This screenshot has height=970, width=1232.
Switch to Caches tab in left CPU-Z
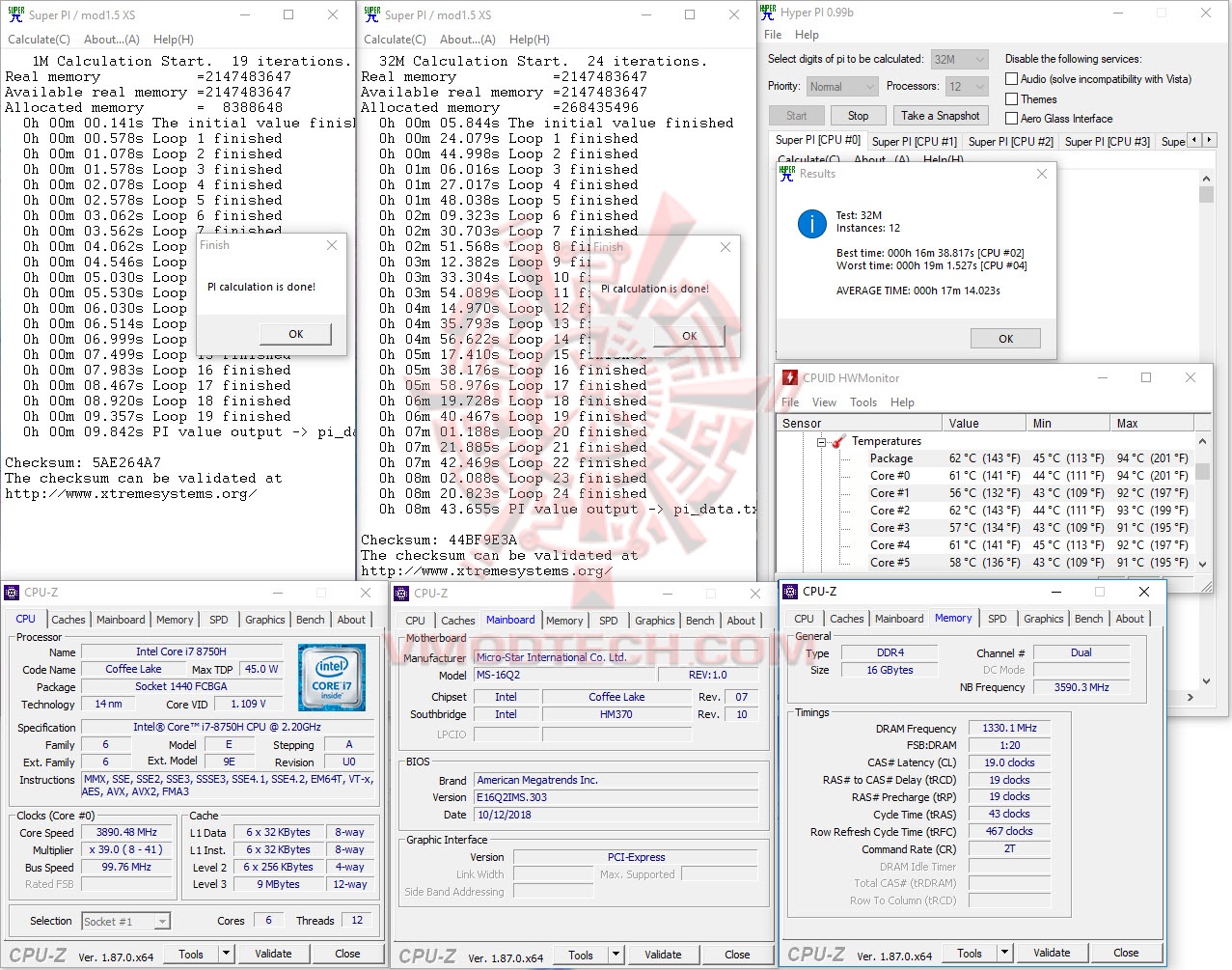point(68,620)
